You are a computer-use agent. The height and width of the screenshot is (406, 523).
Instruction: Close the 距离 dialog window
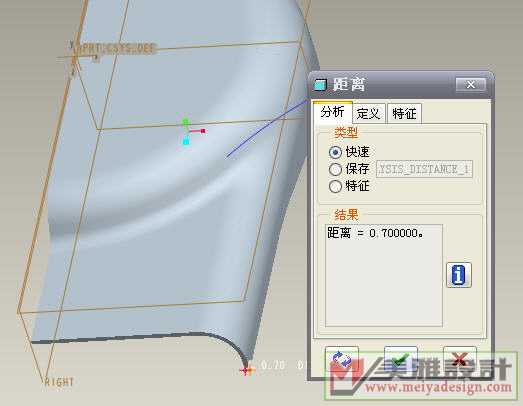click(471, 85)
